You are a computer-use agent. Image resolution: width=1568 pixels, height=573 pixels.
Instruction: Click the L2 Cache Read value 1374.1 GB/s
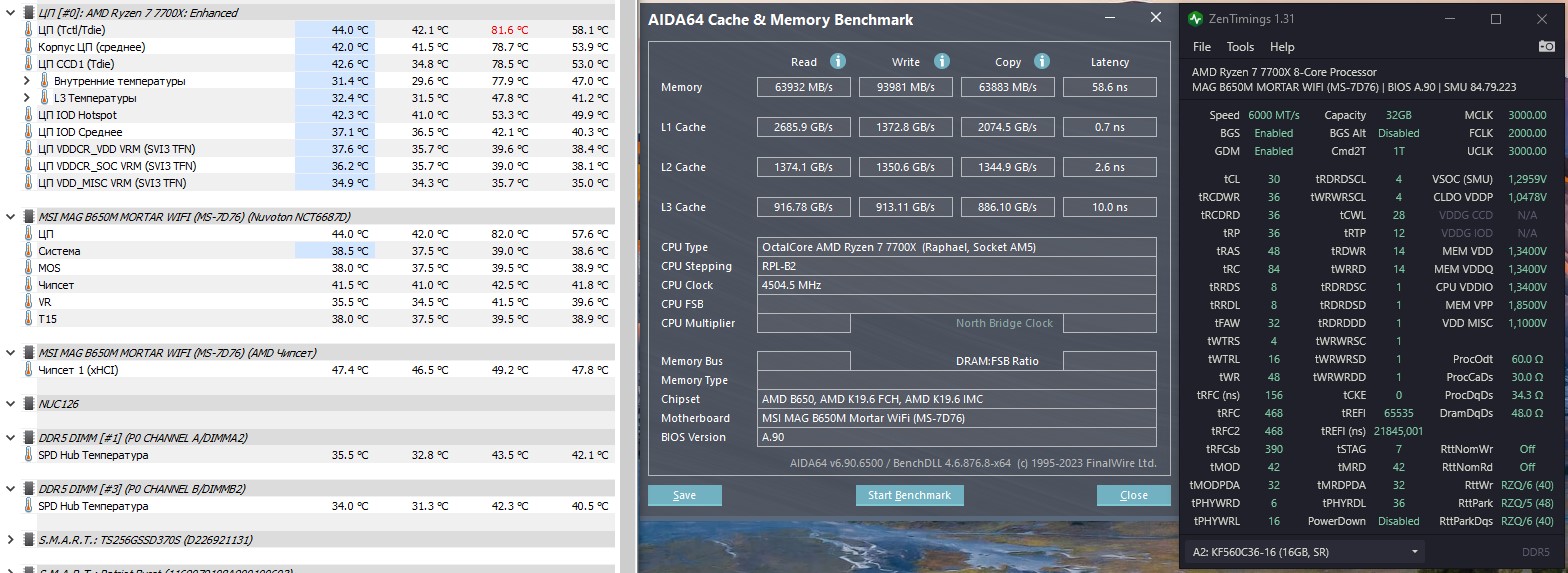click(804, 167)
